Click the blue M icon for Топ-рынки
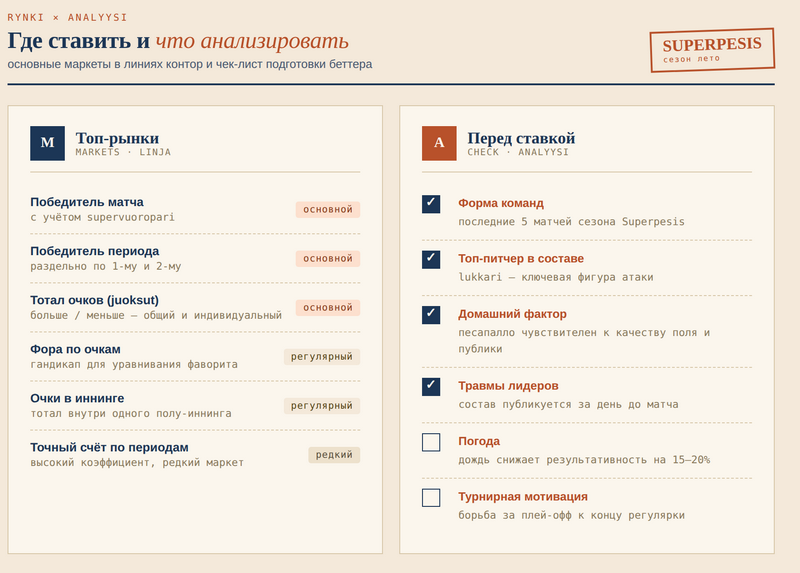 pyautogui.click(x=47, y=143)
